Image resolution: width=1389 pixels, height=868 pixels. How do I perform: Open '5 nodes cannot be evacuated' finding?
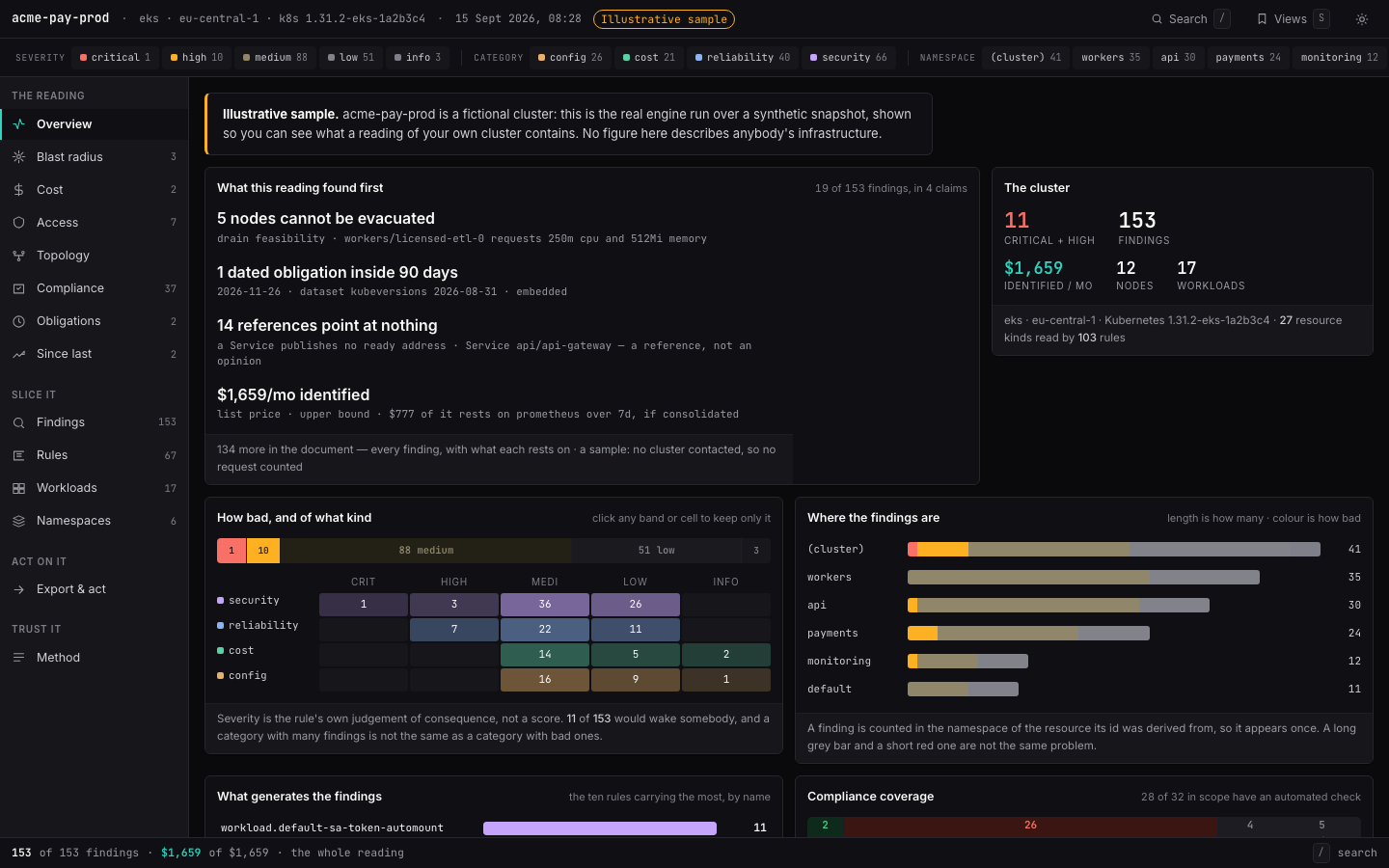pos(326,219)
